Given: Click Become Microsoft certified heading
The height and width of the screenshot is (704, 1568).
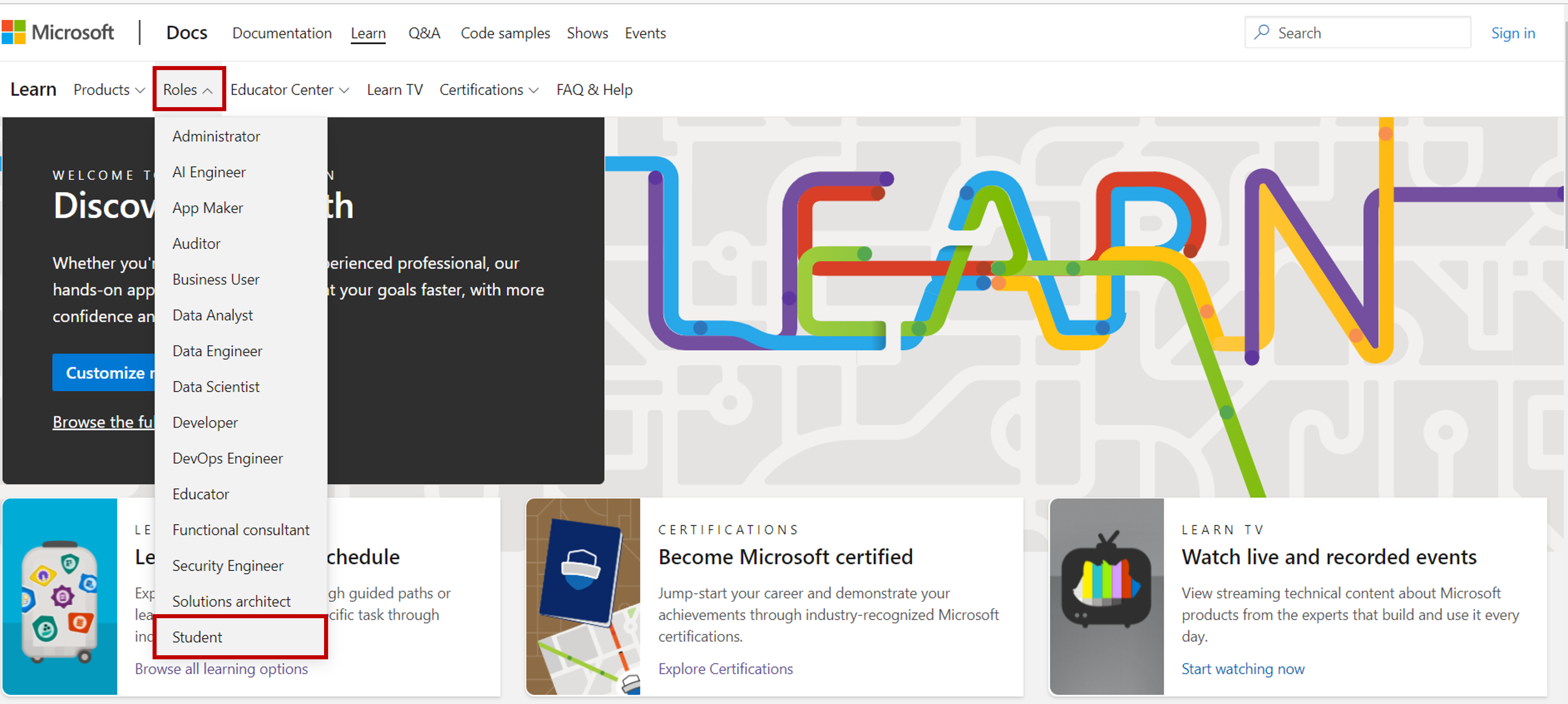Looking at the screenshot, I should (786, 557).
